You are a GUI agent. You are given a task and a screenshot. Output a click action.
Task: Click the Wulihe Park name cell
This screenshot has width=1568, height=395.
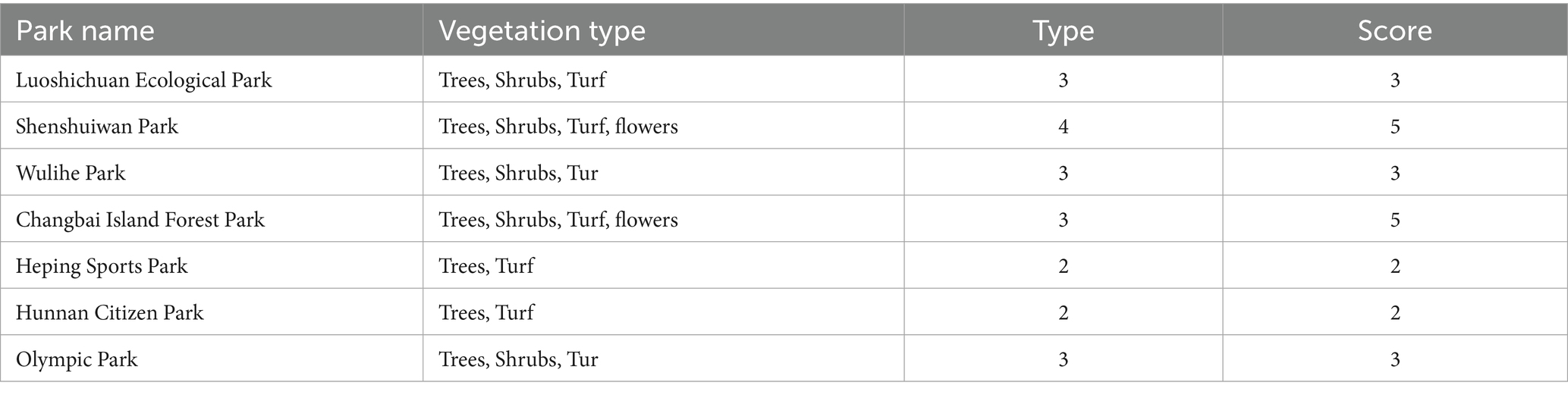71,174
